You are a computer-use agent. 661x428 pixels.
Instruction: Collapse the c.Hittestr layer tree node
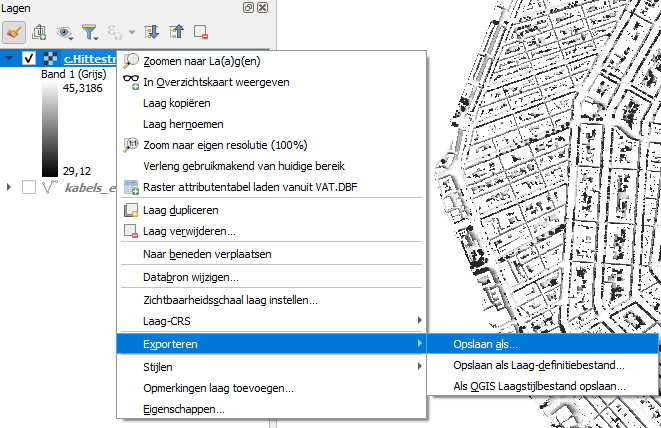(x=9, y=58)
